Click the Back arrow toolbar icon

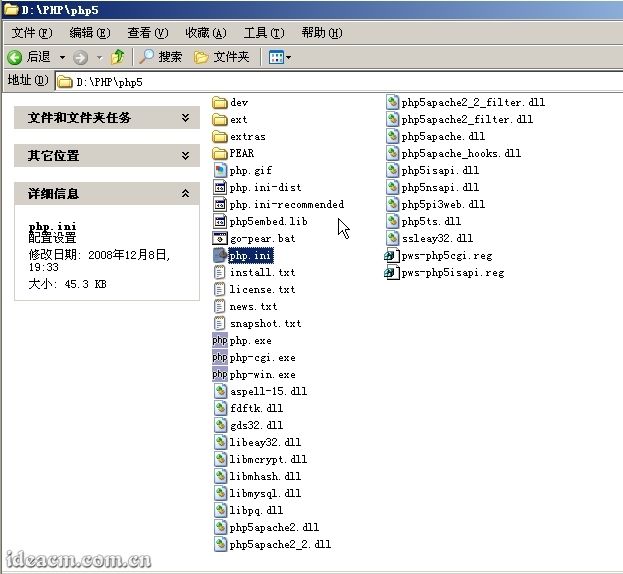point(16,57)
